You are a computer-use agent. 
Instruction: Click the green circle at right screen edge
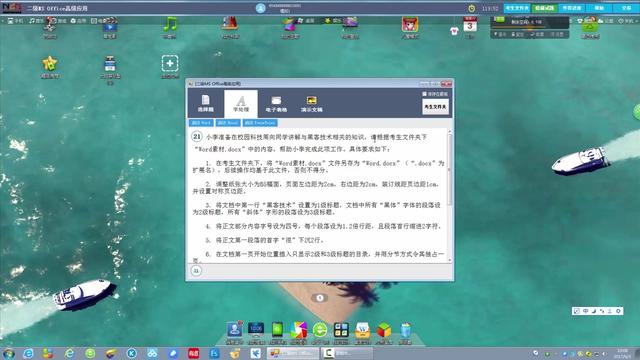(637, 112)
